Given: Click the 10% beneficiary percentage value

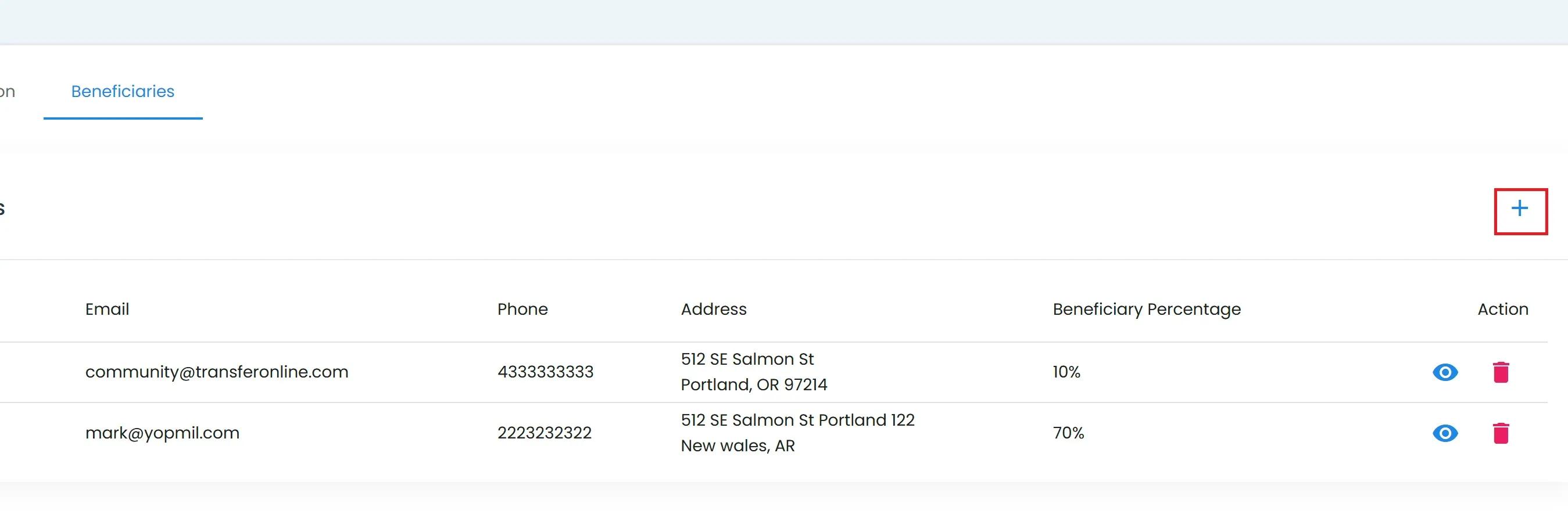Looking at the screenshot, I should tap(1066, 372).
